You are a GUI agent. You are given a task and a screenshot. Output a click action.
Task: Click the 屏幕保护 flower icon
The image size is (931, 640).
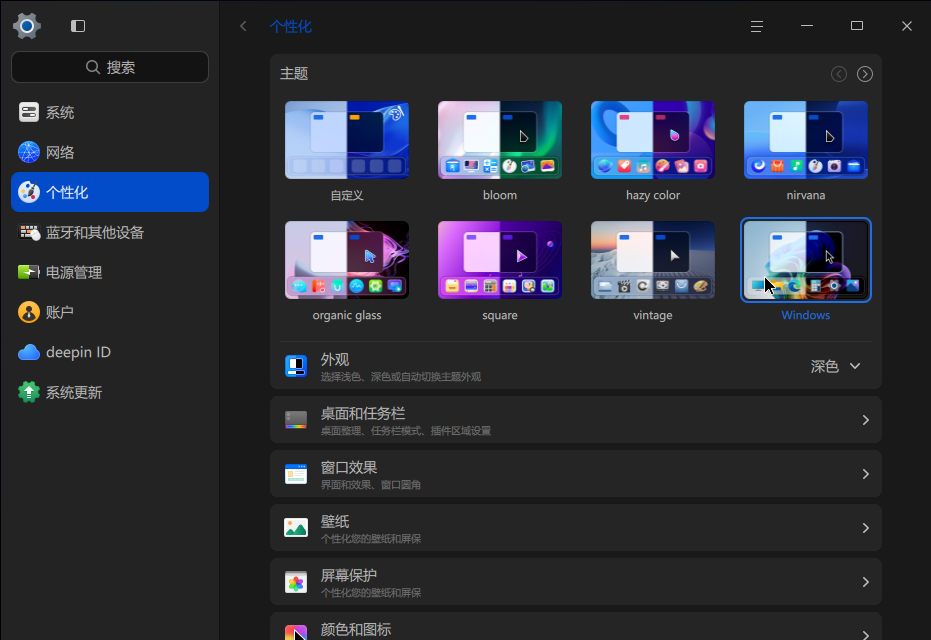pos(296,582)
